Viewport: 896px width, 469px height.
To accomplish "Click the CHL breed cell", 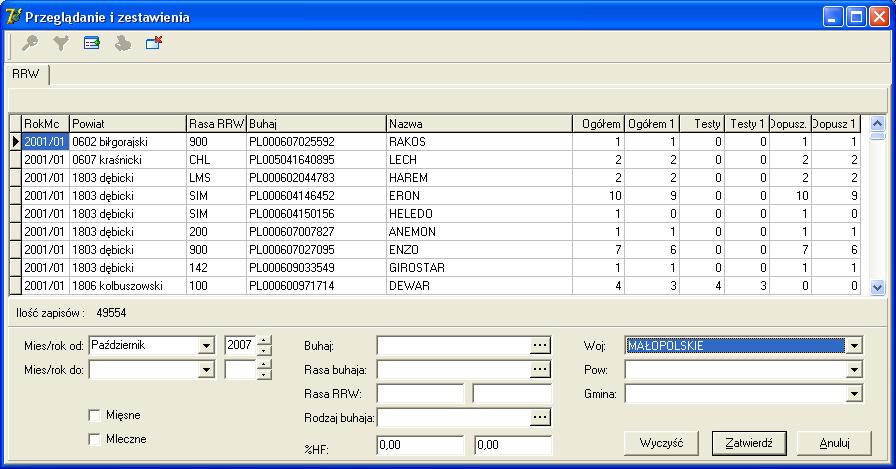I will (217, 160).
